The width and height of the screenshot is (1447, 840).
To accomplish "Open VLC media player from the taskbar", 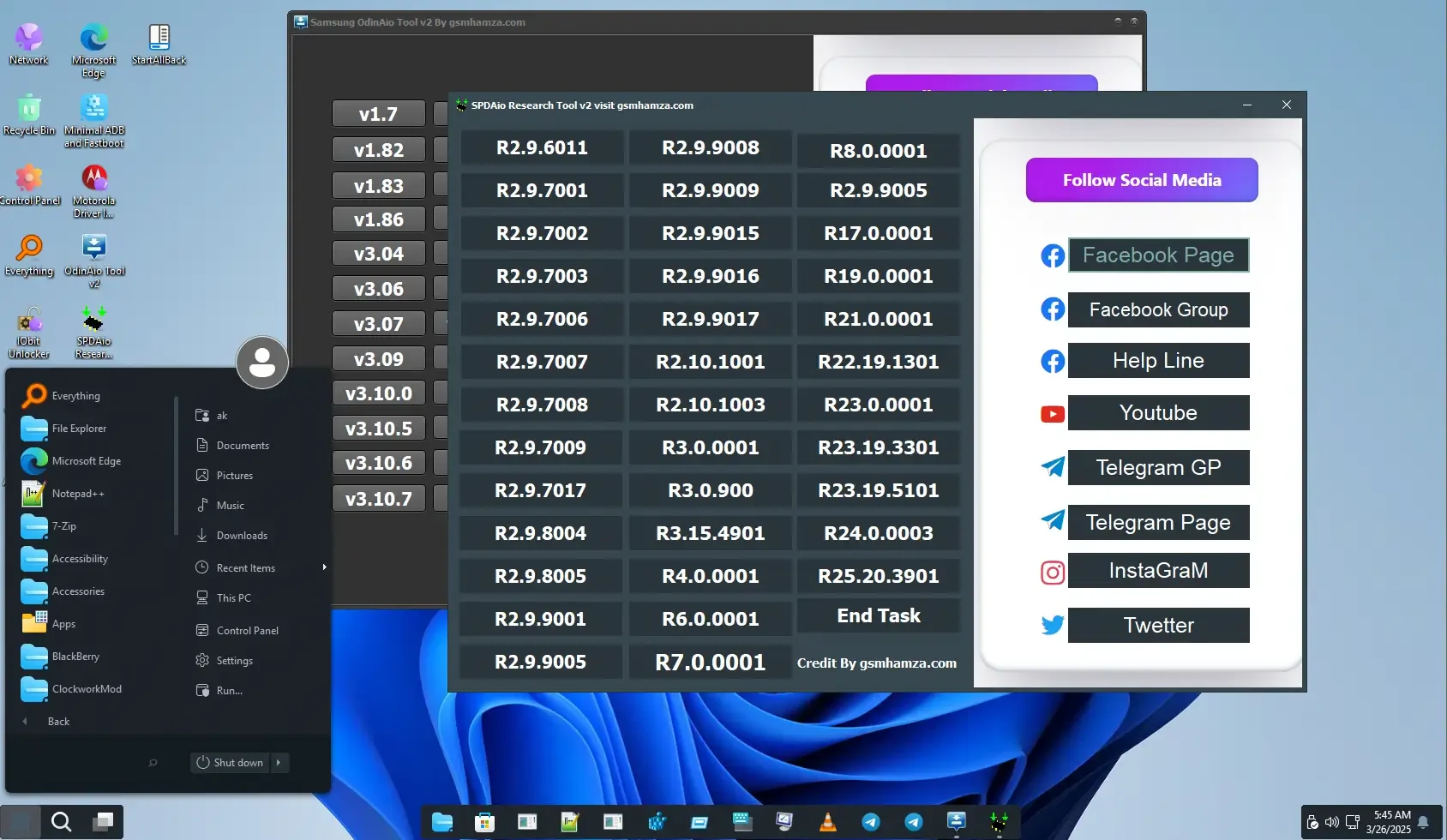I will click(x=827, y=821).
